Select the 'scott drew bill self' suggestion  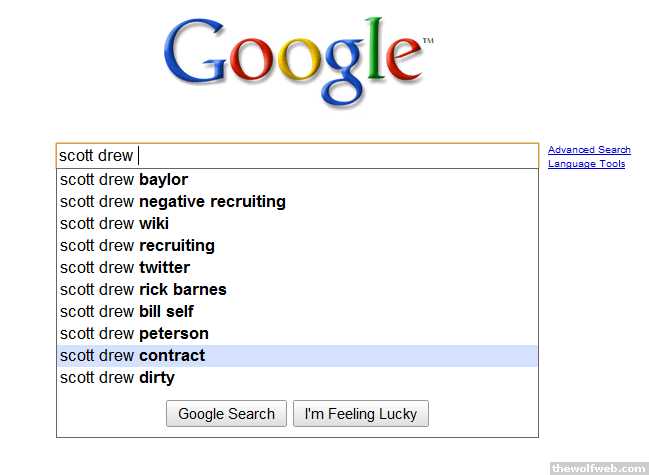click(127, 312)
